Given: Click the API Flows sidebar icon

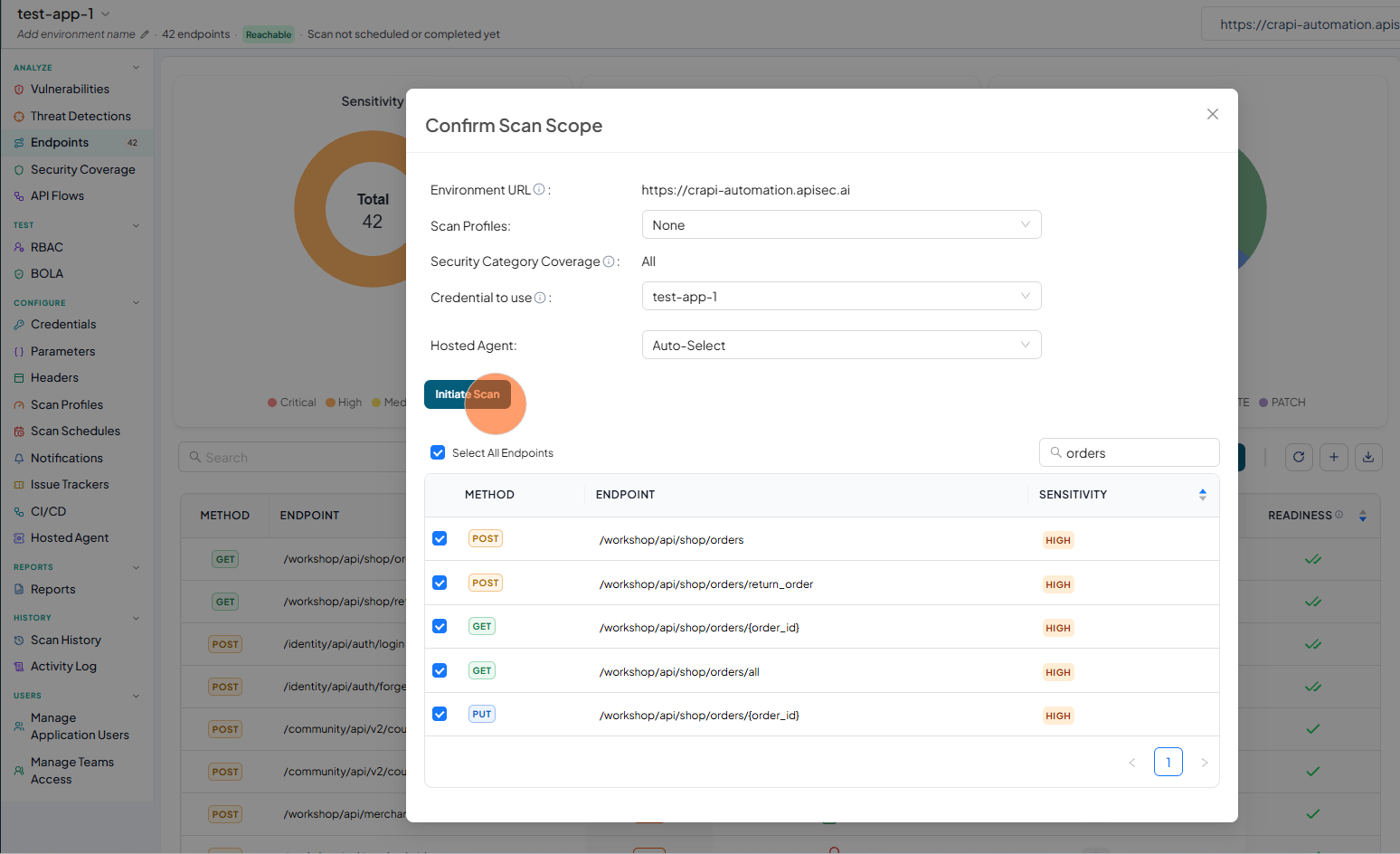Looking at the screenshot, I should [x=19, y=196].
